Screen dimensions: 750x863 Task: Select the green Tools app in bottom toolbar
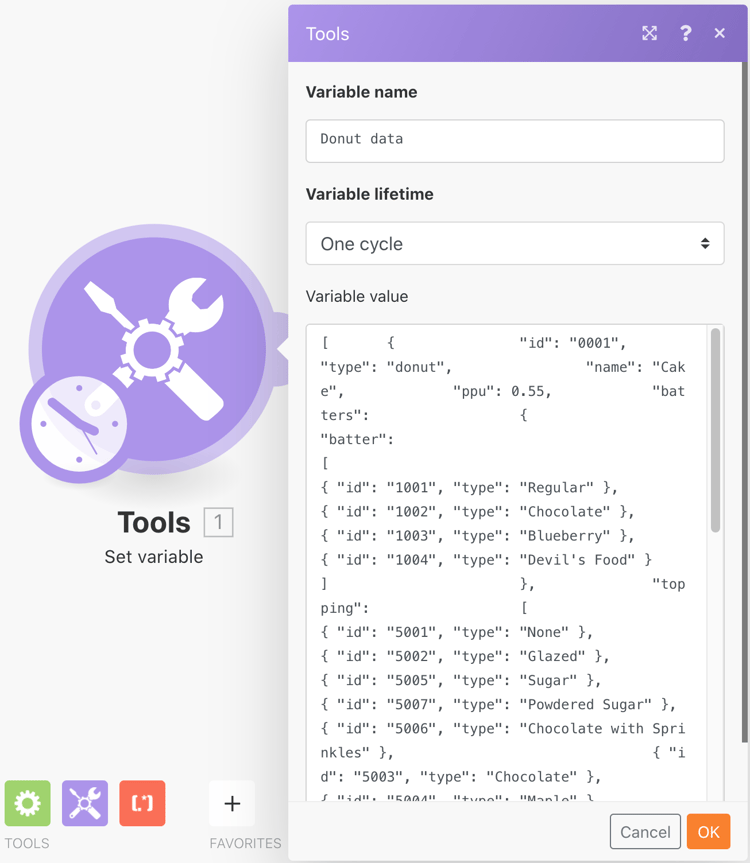pyautogui.click(x=27, y=803)
